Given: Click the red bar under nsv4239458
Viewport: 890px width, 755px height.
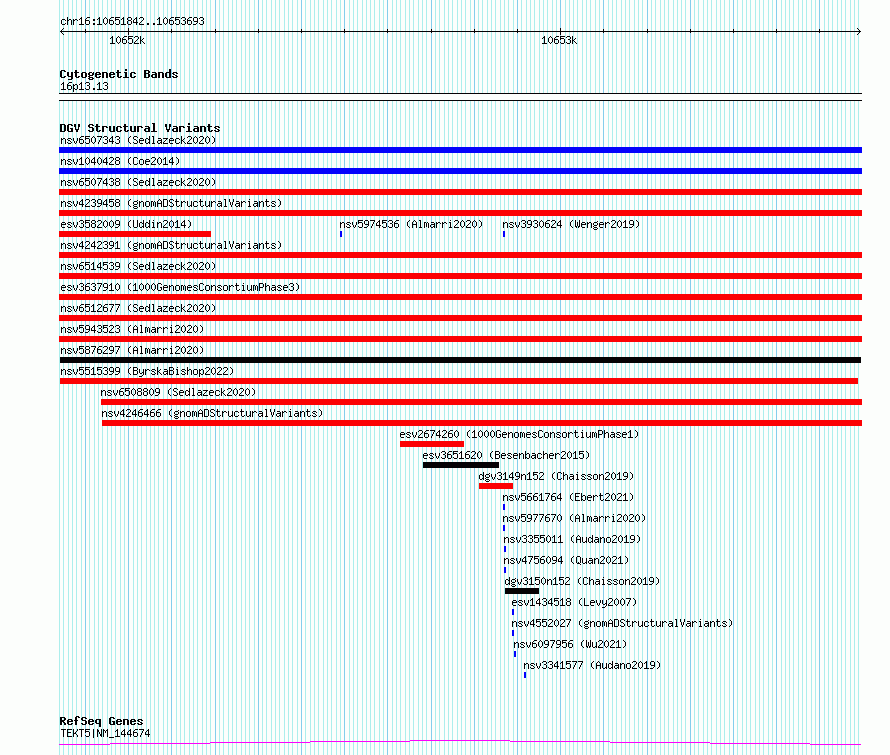Looking at the screenshot, I should (460, 213).
